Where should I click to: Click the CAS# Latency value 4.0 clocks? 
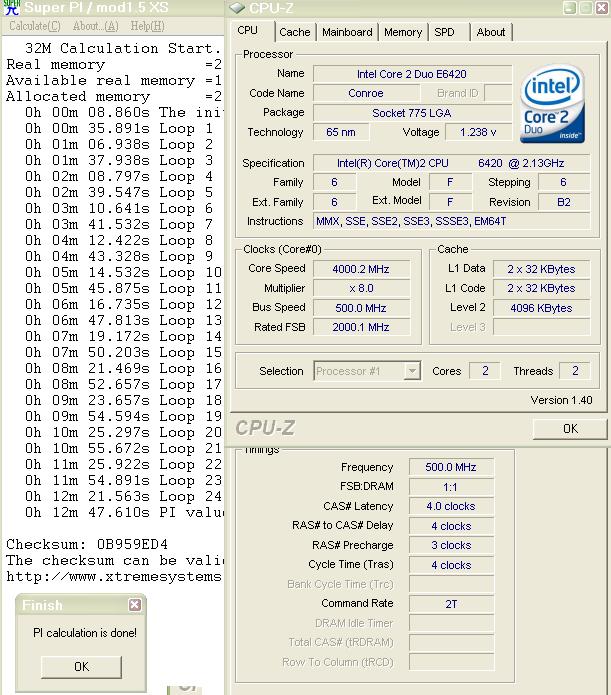[x=451, y=506]
